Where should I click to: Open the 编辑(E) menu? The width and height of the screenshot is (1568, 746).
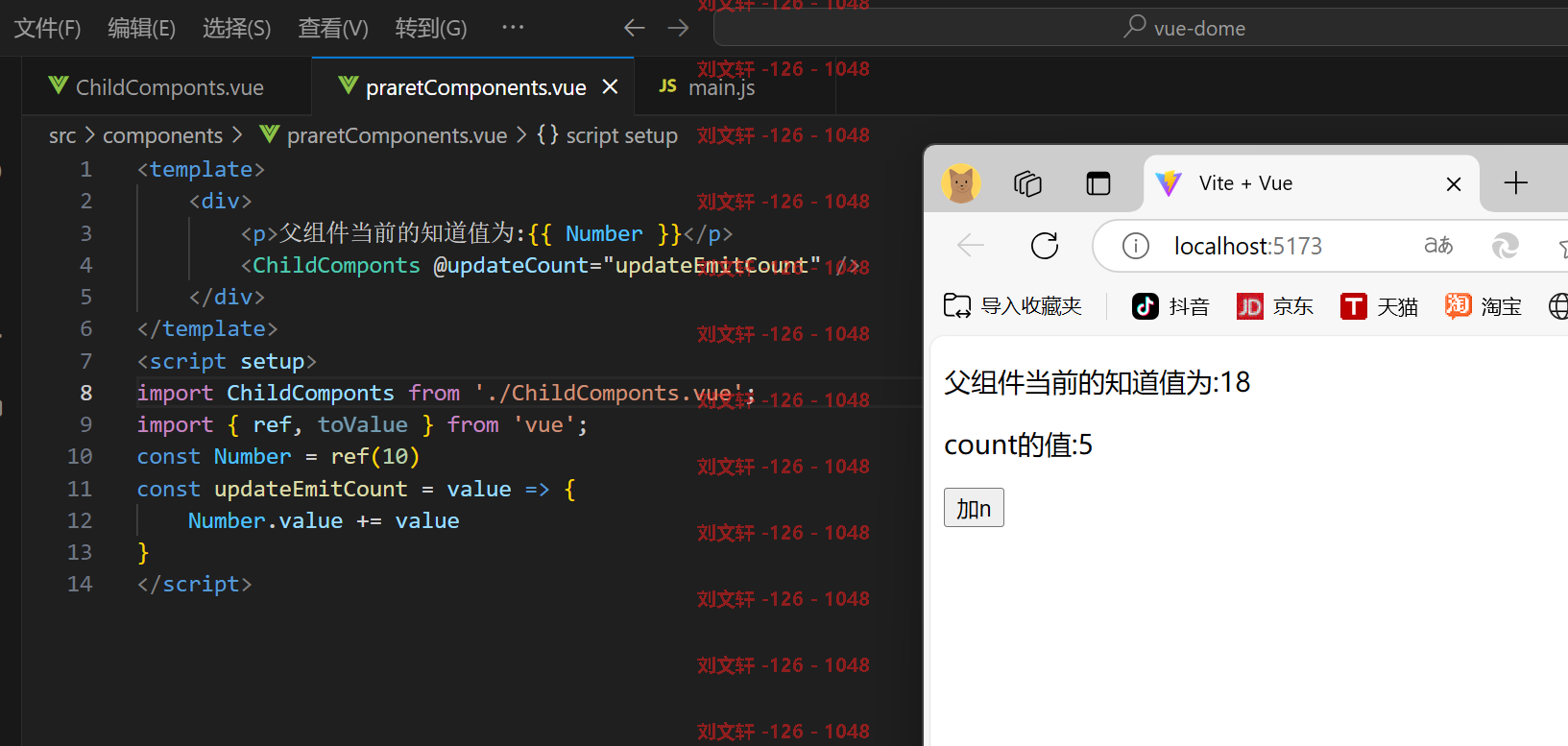pyautogui.click(x=141, y=28)
